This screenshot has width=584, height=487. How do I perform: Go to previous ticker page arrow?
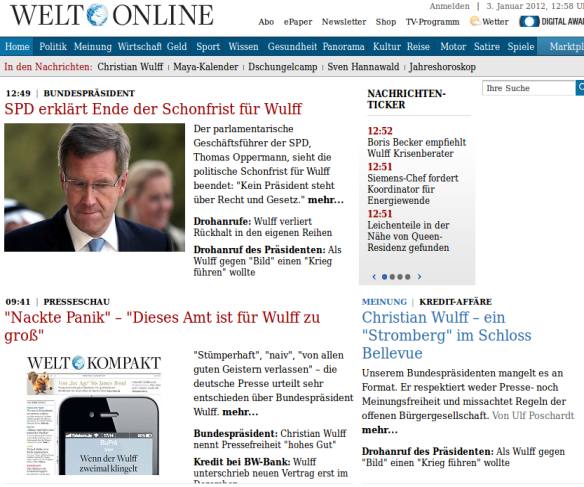point(374,277)
